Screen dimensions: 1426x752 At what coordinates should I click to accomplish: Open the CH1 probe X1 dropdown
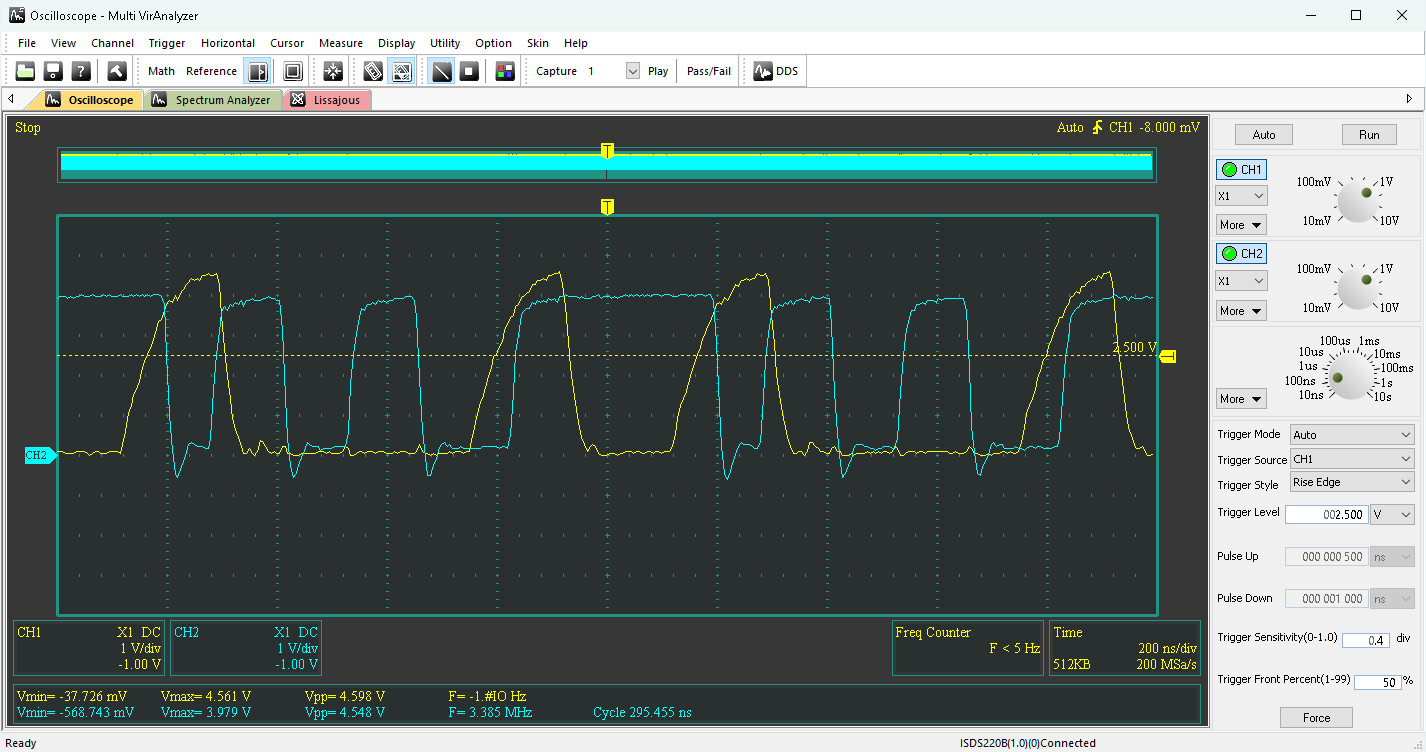tap(1241, 196)
